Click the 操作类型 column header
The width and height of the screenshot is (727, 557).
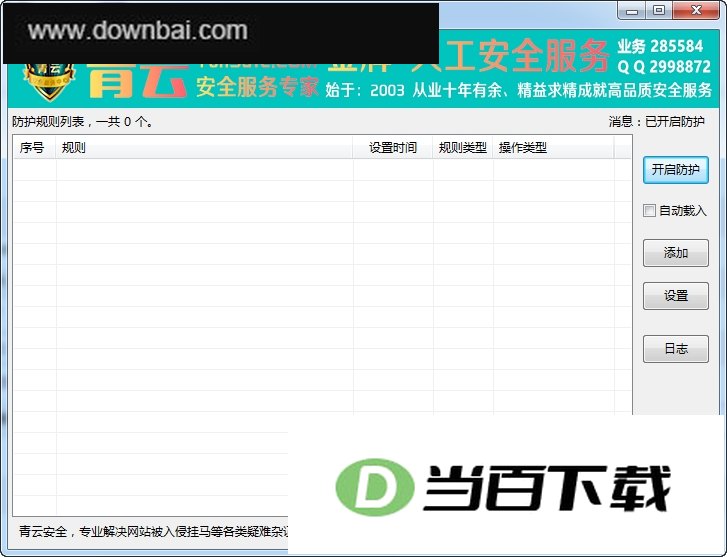553,147
